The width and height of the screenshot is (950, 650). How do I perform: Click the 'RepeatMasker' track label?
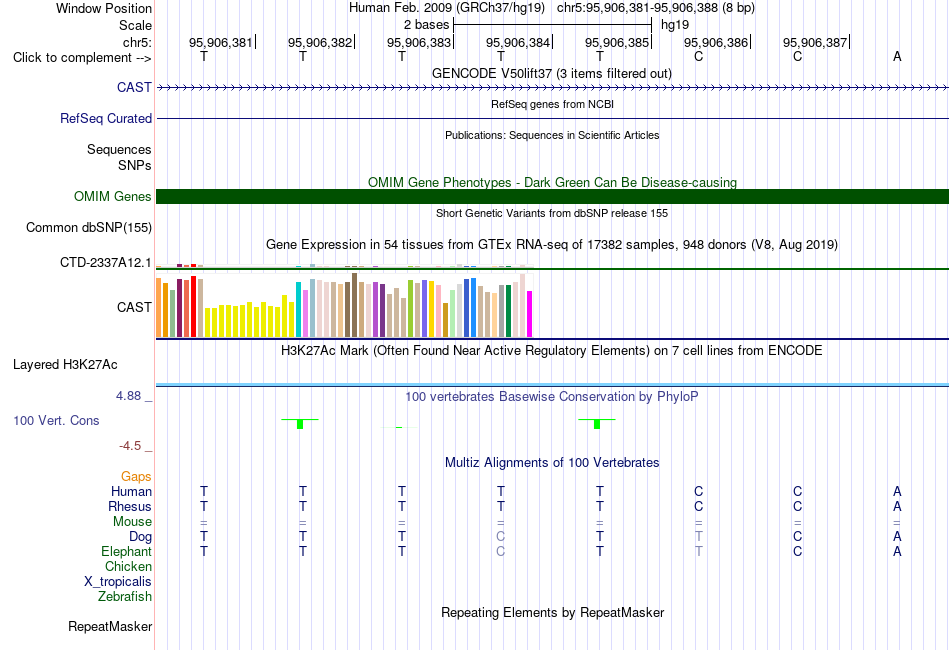click(110, 626)
